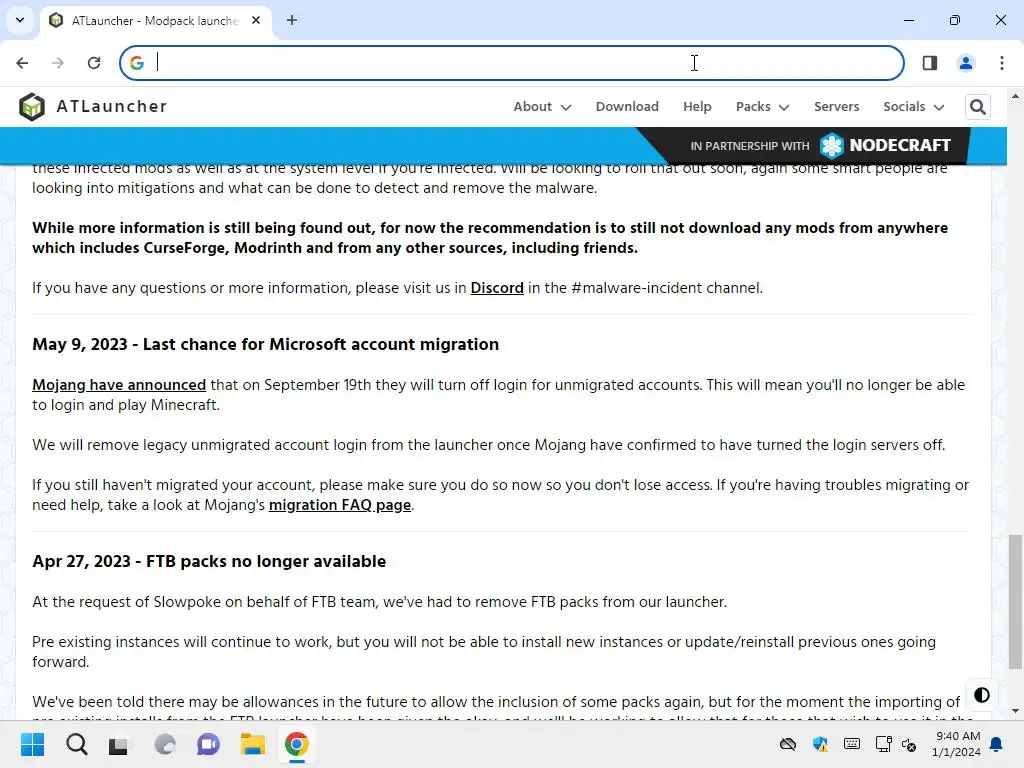Expand the Packs menu
Screen dimensions: 1024x768
(762, 106)
